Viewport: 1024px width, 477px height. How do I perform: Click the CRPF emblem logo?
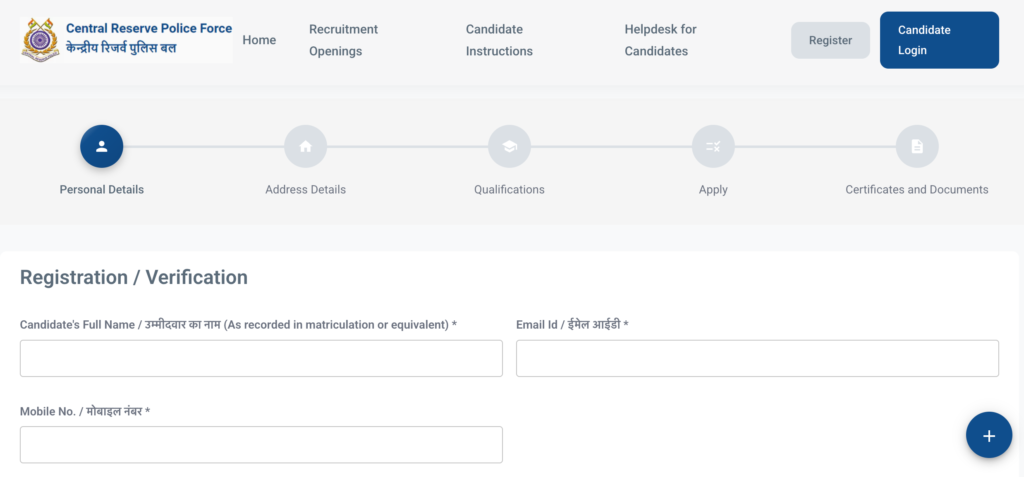coord(42,40)
